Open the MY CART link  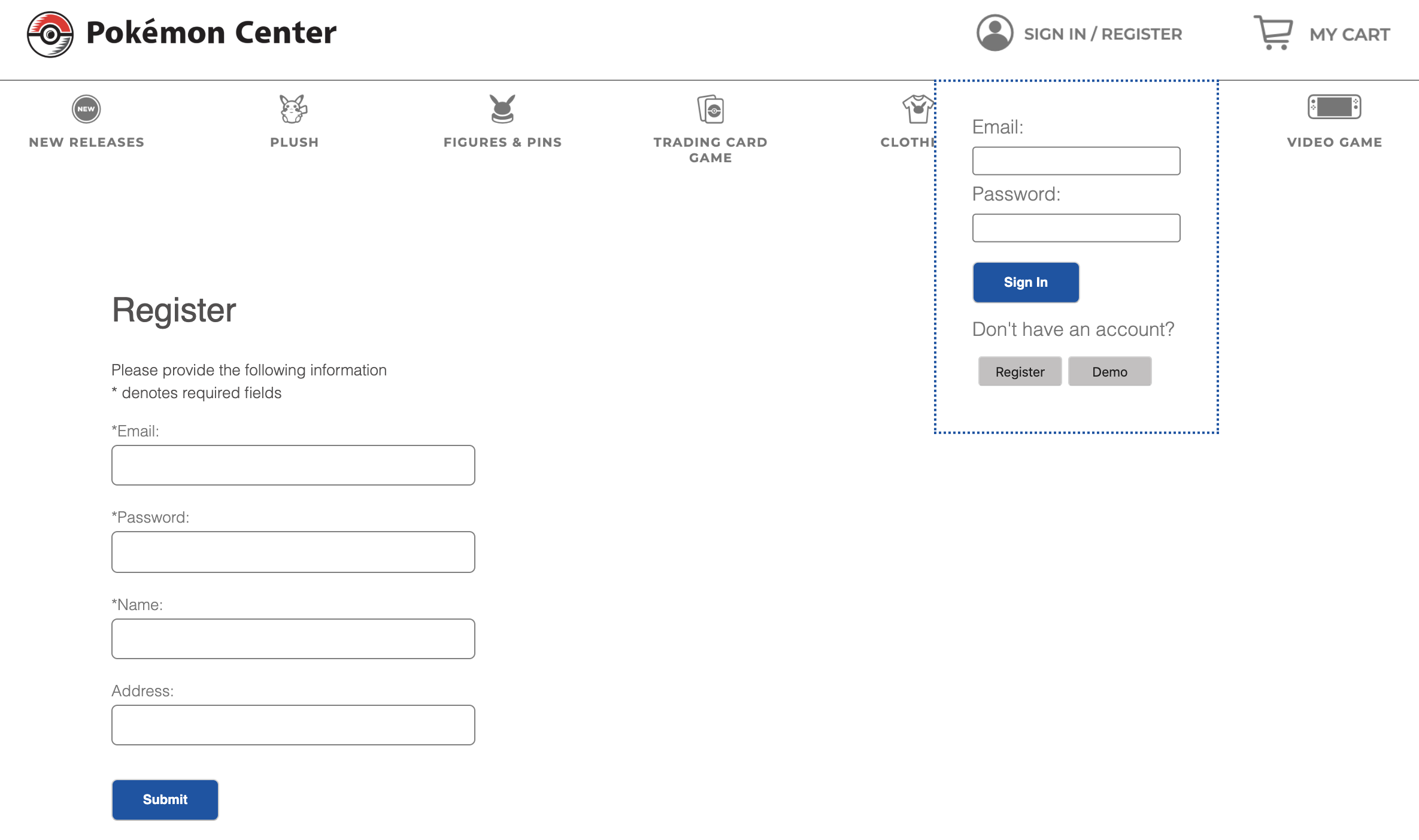(1350, 34)
